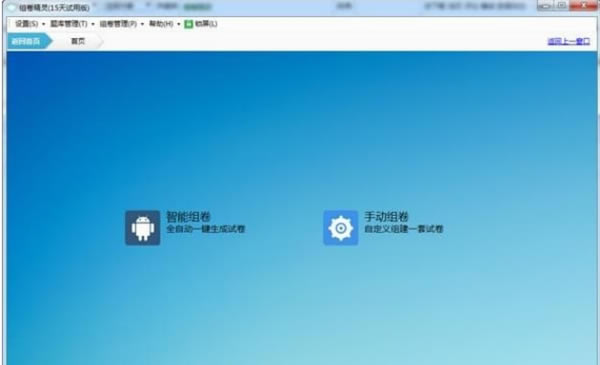Viewport: 600px width, 365px height.
Task: Expand the dropdown arrow next to 设置(S)
Action: 44,24
